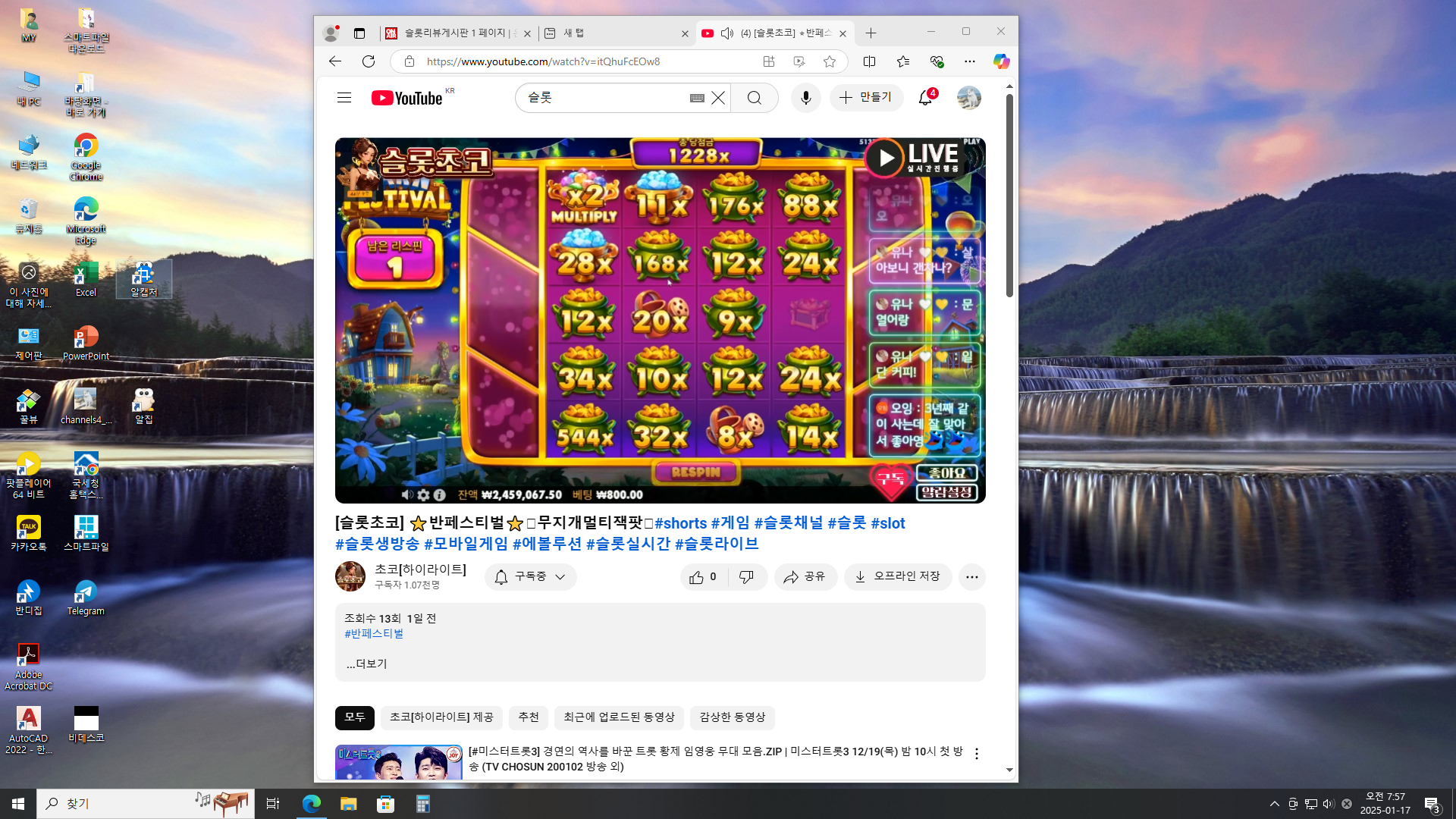Select the 추천 filter chip
This screenshot has height=819, width=1456.
(x=529, y=717)
